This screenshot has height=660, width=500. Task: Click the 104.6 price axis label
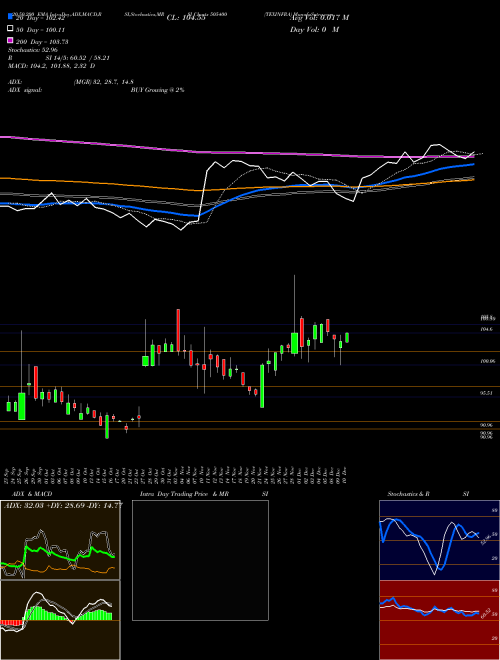(x=487, y=329)
